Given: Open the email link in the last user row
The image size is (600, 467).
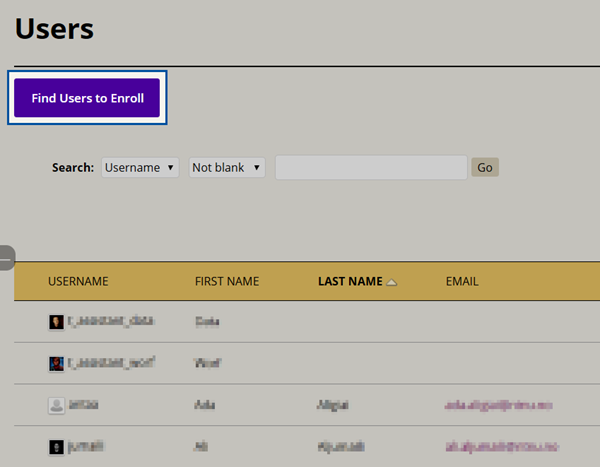Looking at the screenshot, I should [x=502, y=446].
